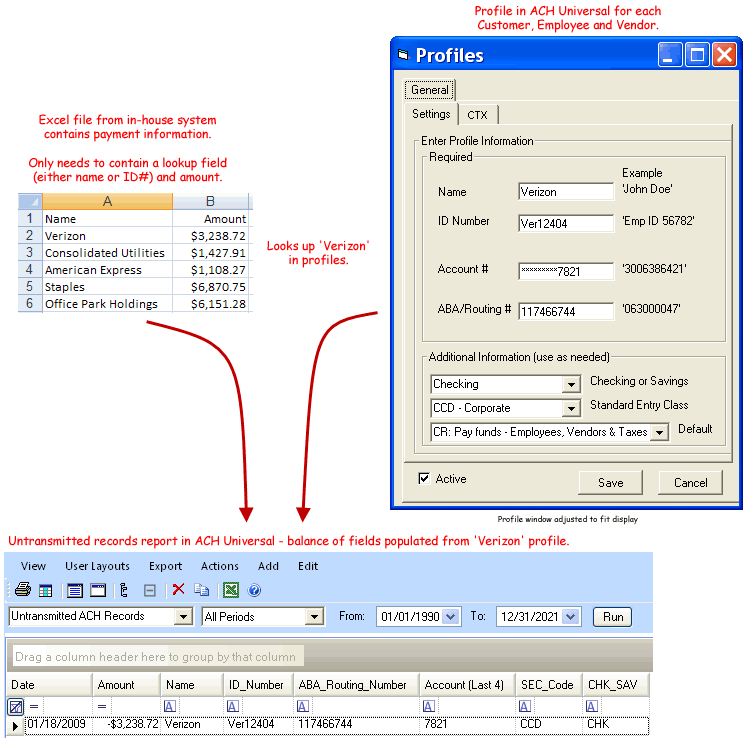
Task: Click the Excel export icon
Action: 231,590
